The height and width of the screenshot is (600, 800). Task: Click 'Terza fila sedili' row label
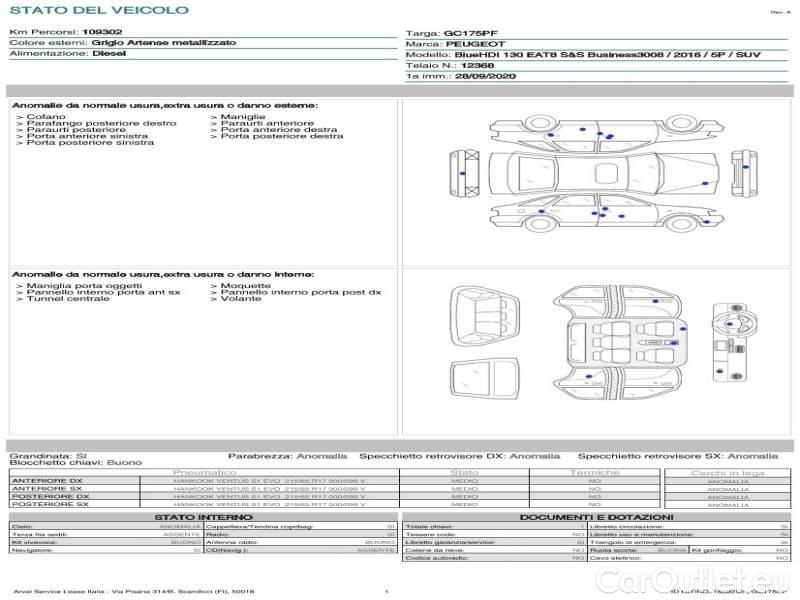40,535
